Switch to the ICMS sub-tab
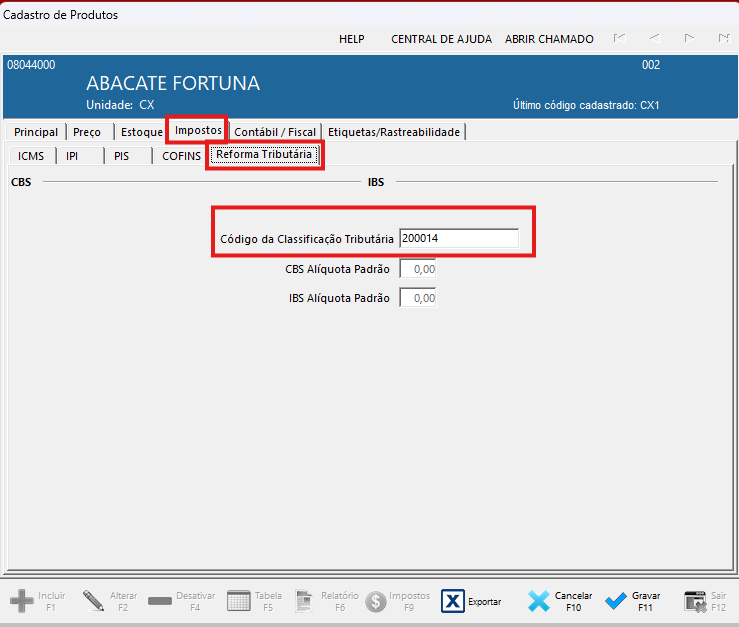 click(31, 156)
